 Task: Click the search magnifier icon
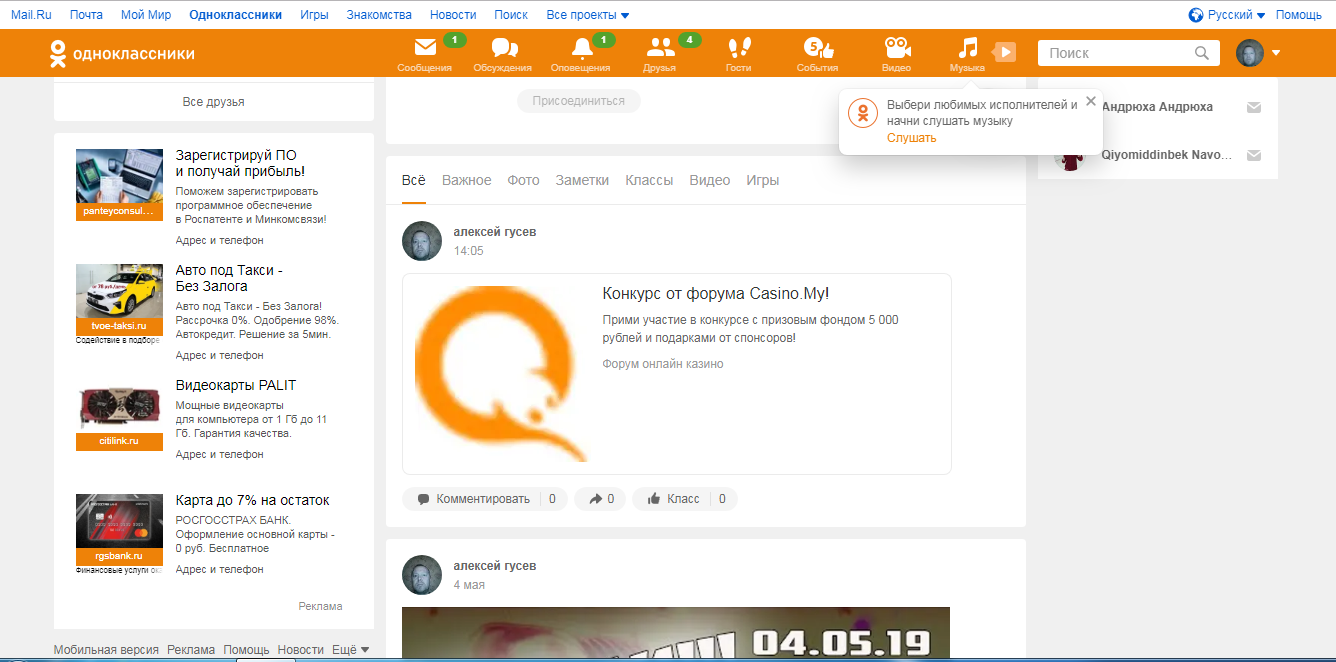pyautogui.click(x=1202, y=53)
